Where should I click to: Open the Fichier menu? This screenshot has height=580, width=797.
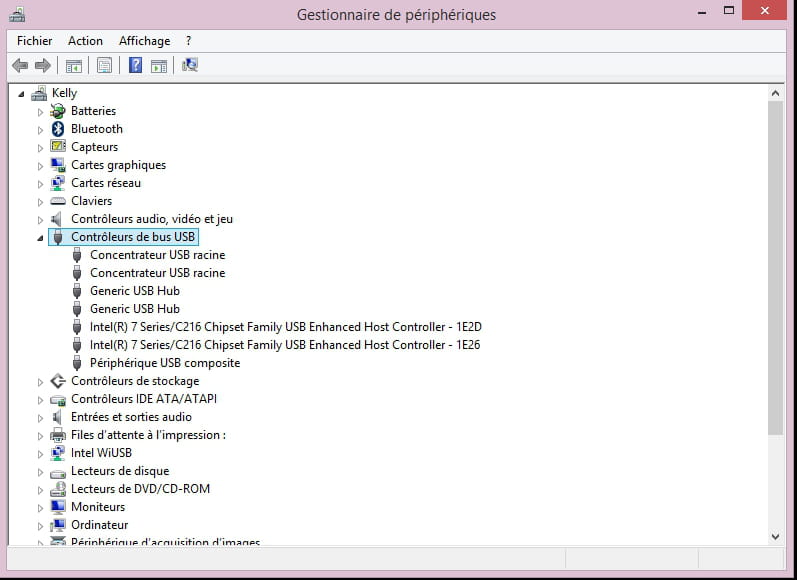click(34, 41)
